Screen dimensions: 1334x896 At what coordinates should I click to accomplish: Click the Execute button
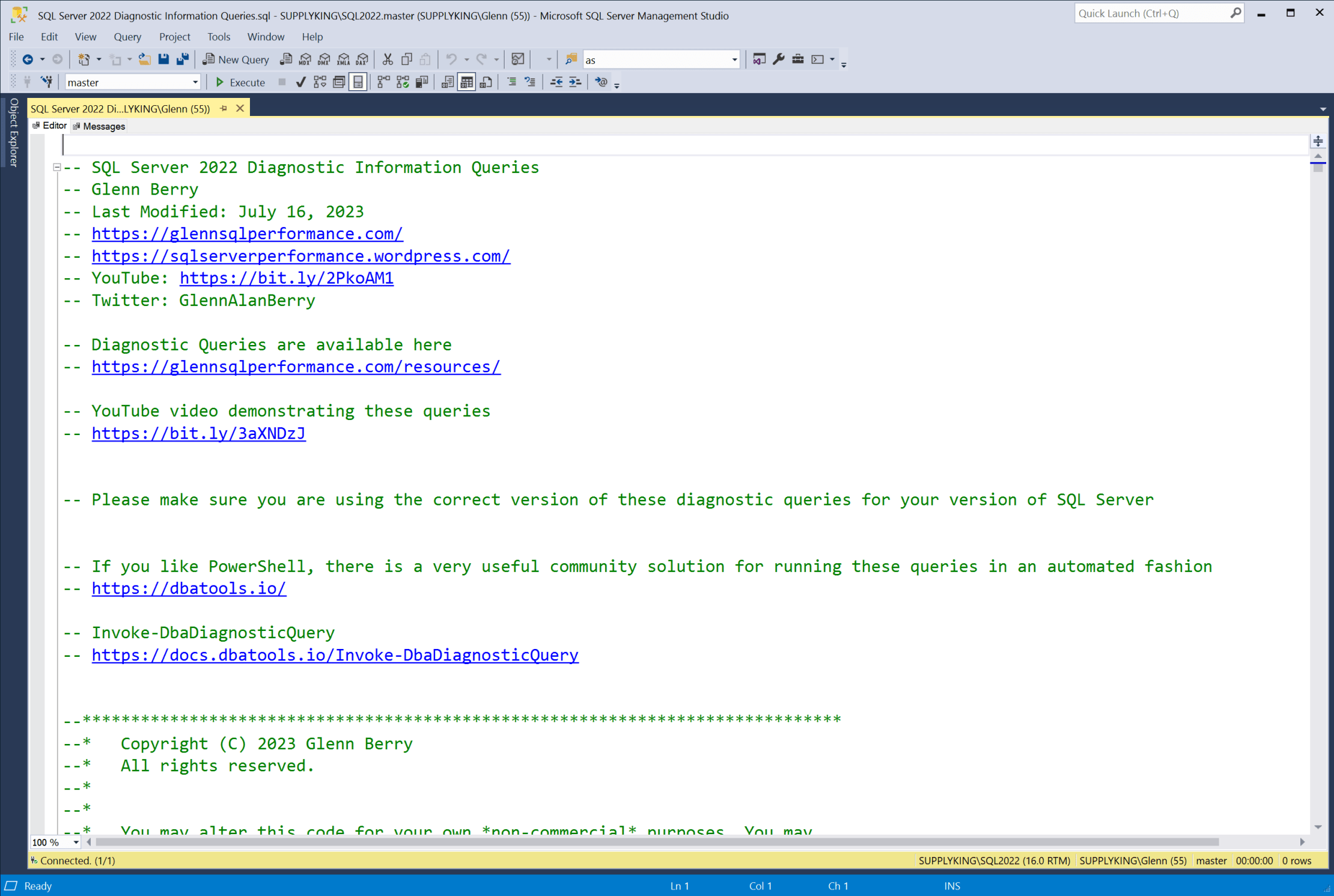pyautogui.click(x=240, y=82)
